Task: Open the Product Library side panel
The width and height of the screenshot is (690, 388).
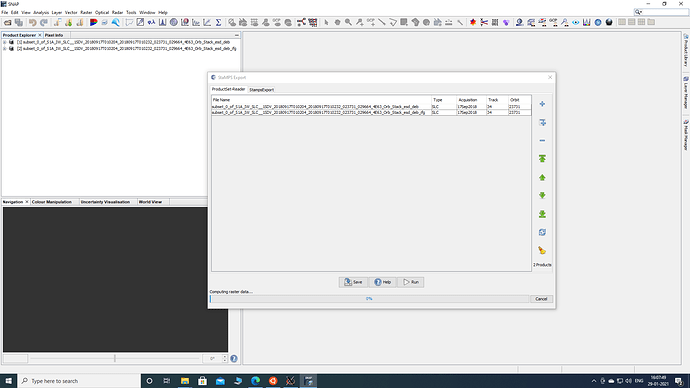Action: 686,51
